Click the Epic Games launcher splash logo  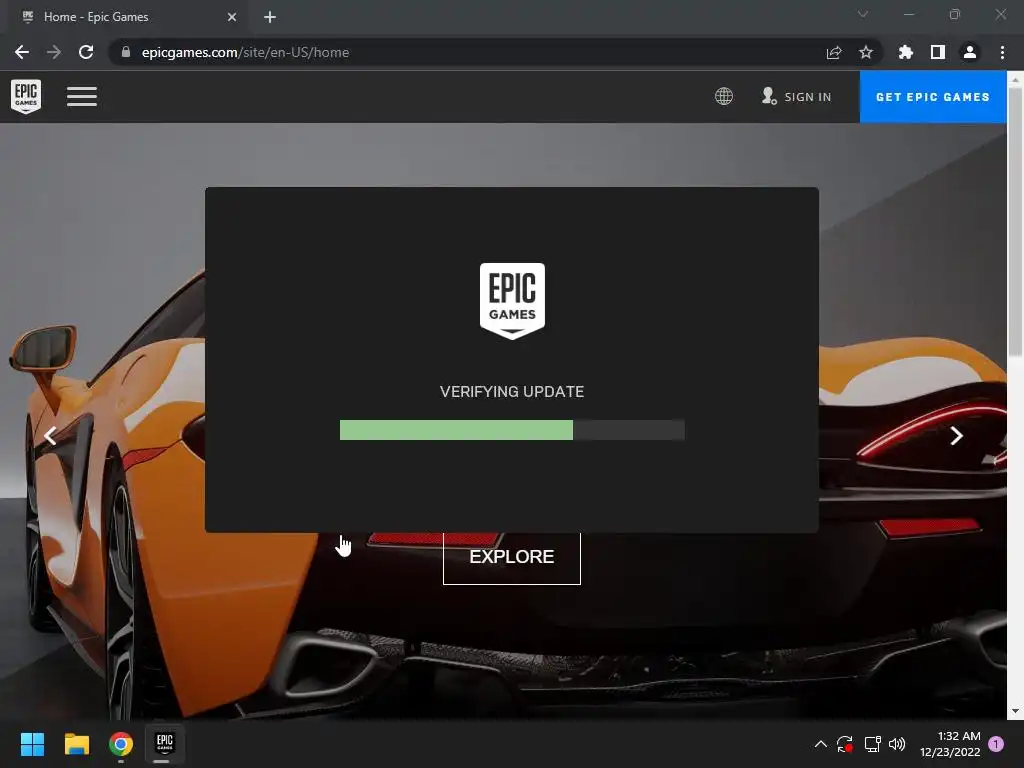tap(512, 301)
